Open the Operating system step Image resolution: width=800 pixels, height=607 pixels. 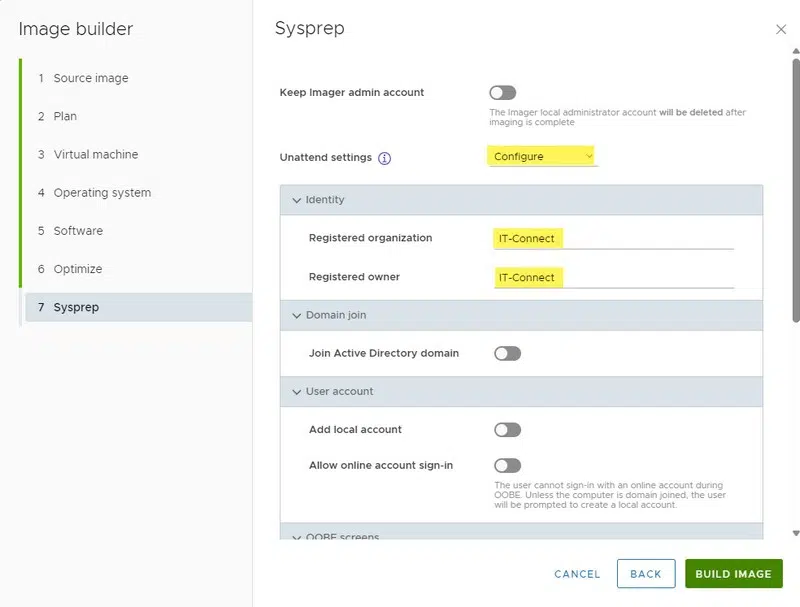(101, 193)
